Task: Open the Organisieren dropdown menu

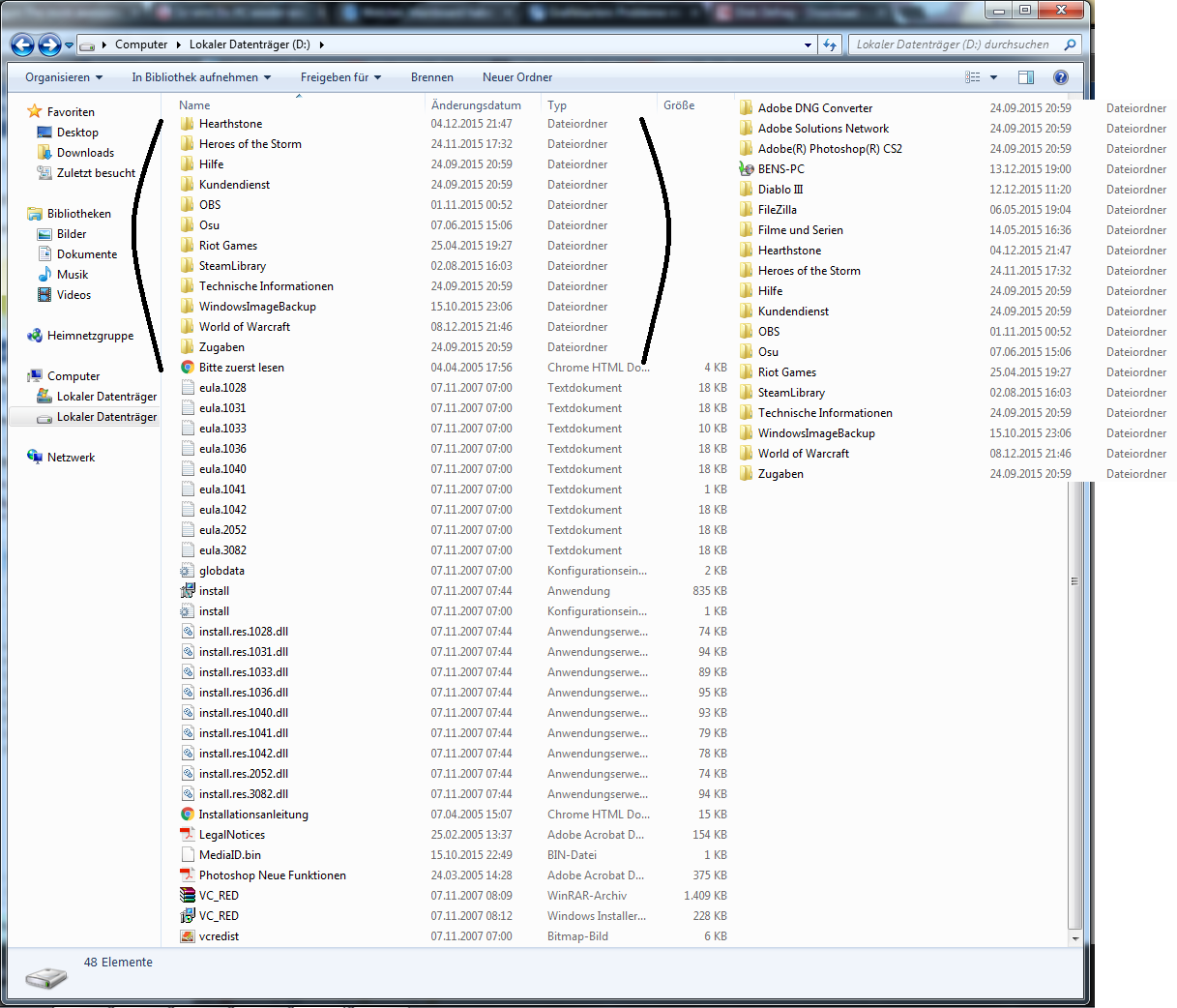Action: (64, 77)
